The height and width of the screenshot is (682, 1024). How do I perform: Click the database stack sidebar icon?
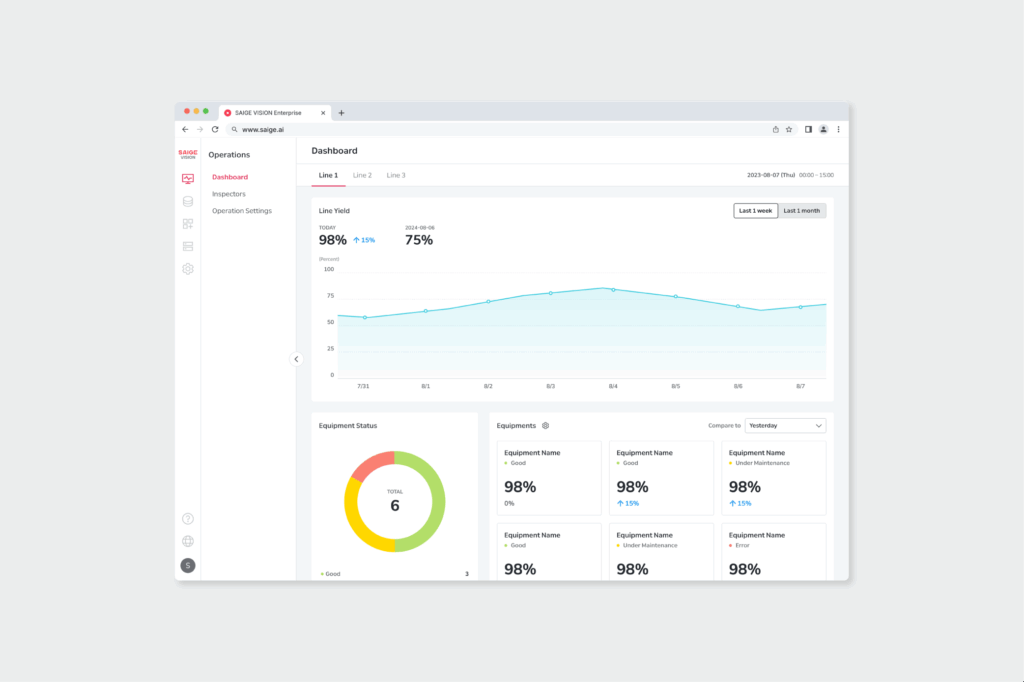[187, 201]
